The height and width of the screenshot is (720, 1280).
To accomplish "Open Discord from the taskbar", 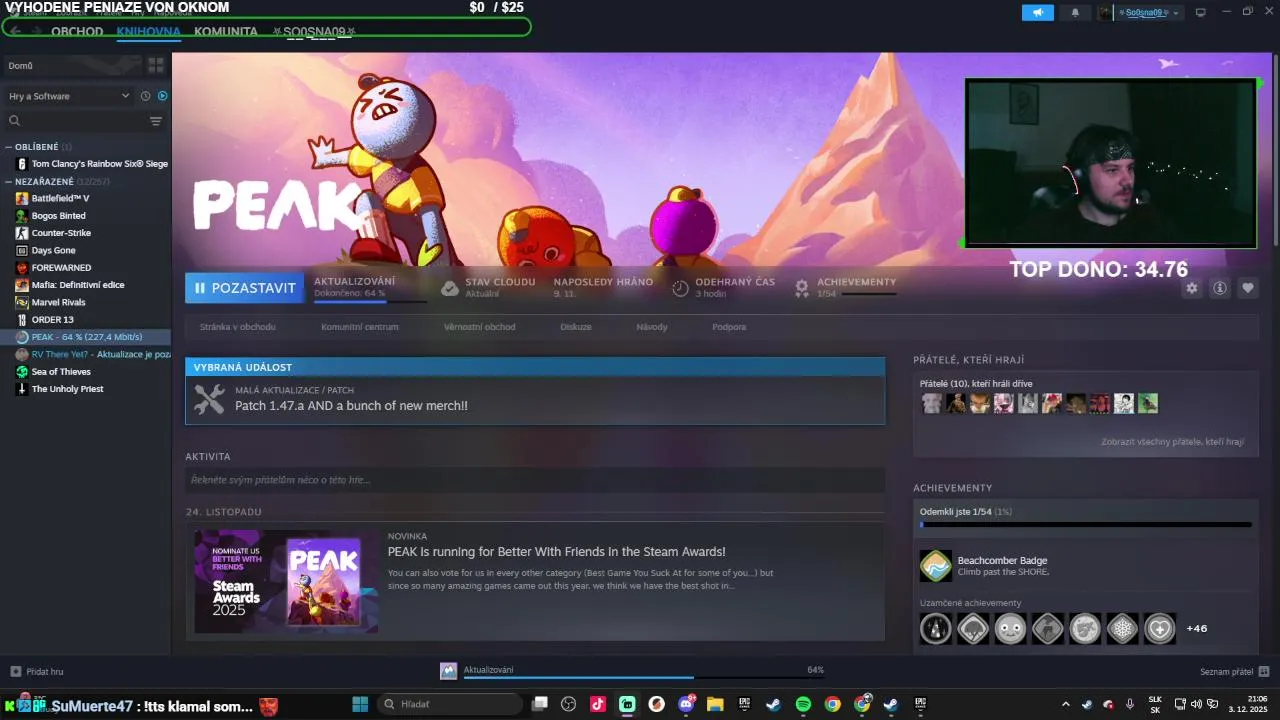I will pos(686,704).
